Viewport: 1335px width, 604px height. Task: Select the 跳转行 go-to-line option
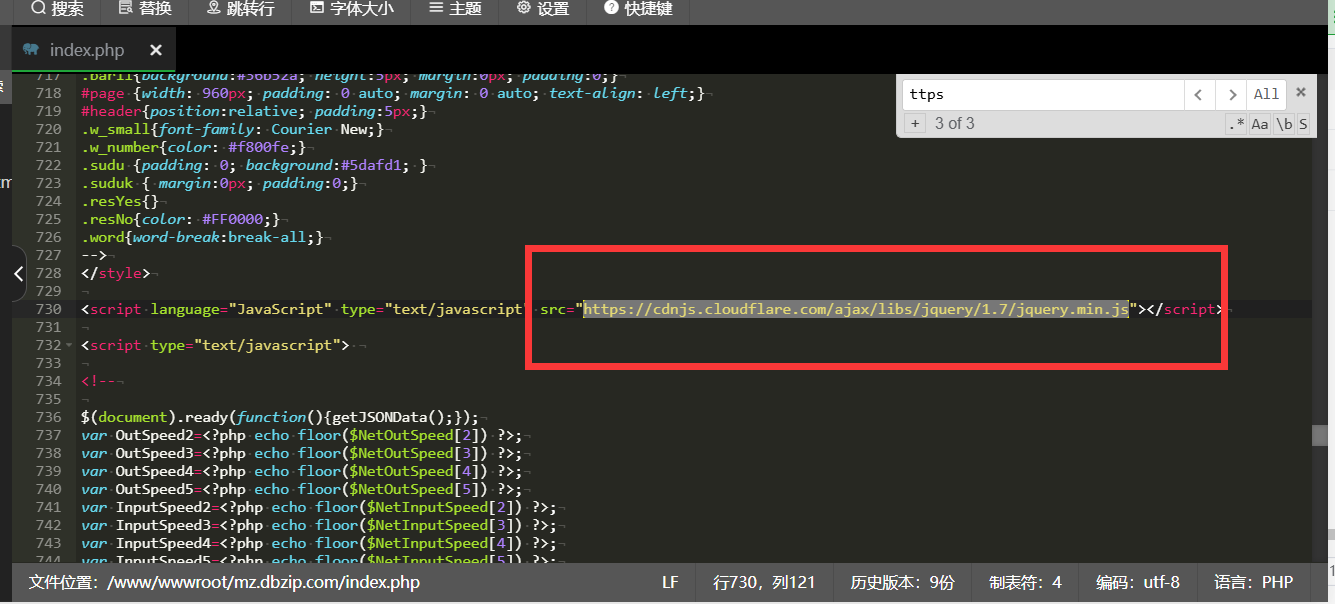[x=240, y=9]
